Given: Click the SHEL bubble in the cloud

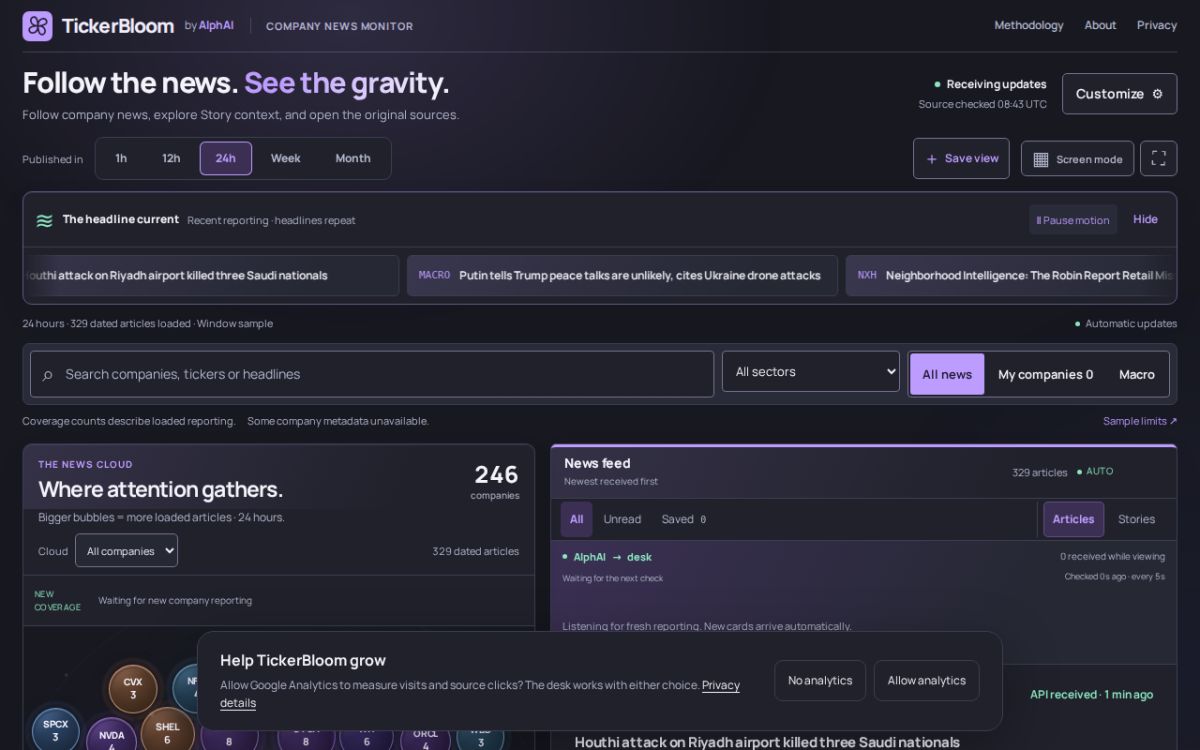Looking at the screenshot, I should pyautogui.click(x=168, y=732).
